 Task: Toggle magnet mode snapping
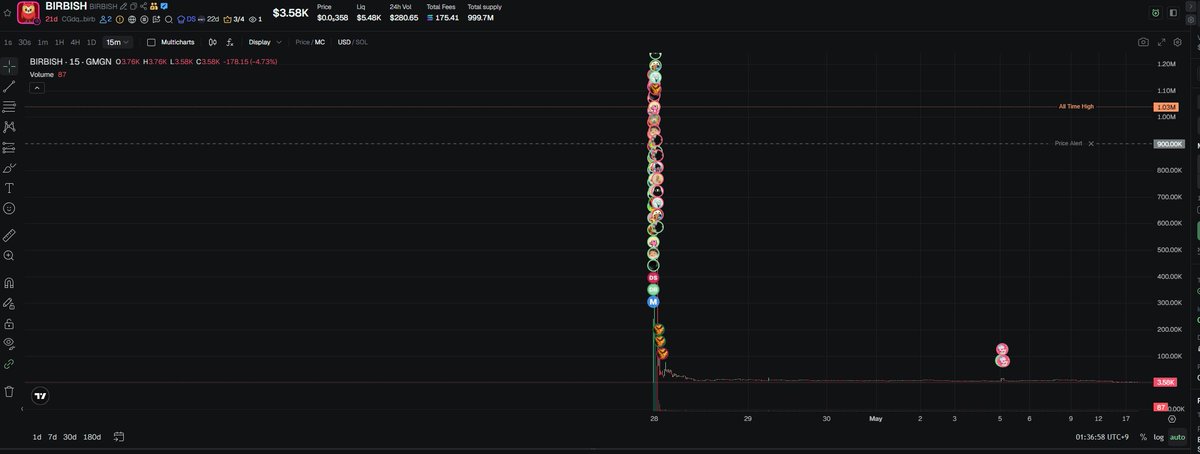(9, 283)
